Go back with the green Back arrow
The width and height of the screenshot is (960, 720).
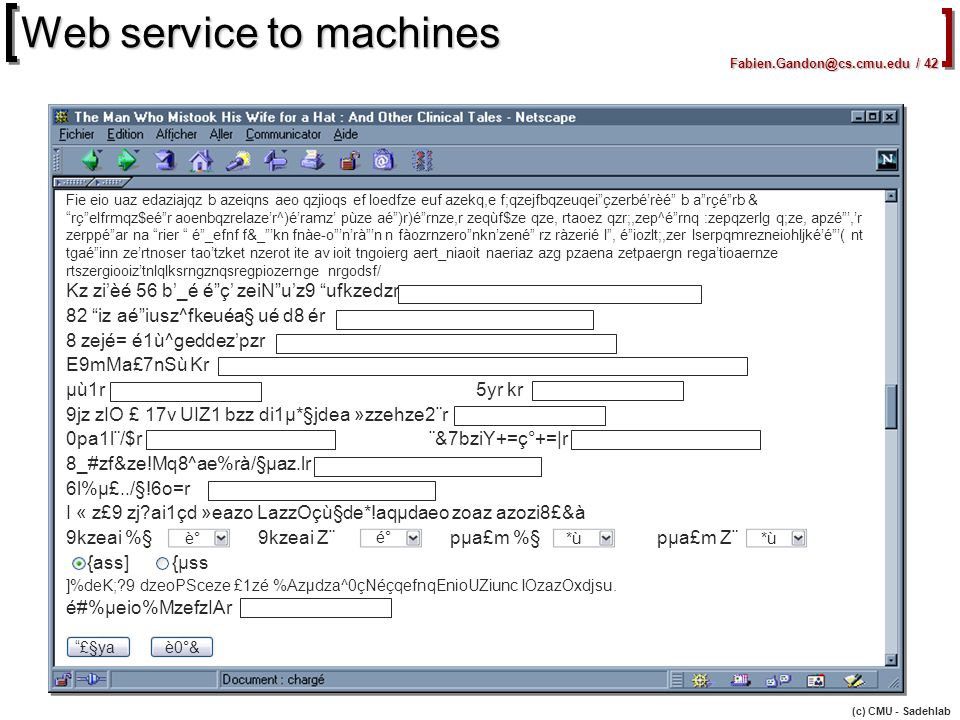click(x=91, y=161)
